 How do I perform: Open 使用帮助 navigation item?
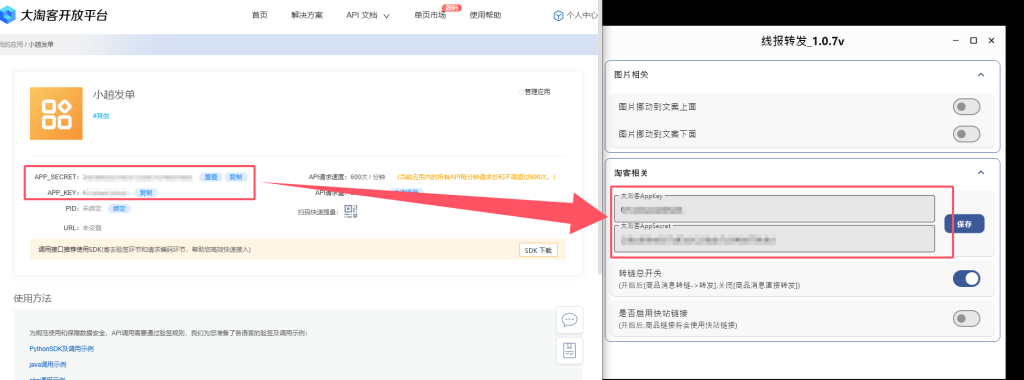point(485,16)
